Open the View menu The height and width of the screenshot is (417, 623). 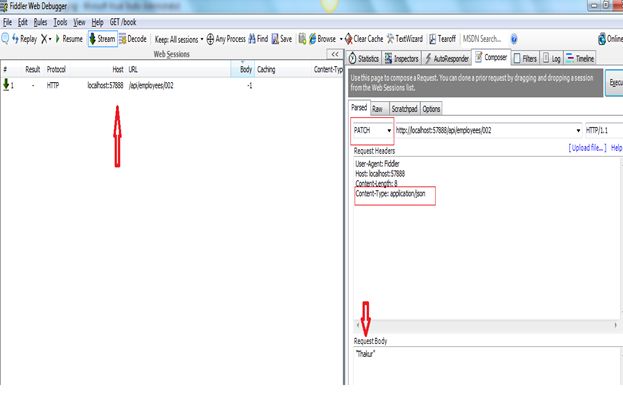click(x=79, y=22)
